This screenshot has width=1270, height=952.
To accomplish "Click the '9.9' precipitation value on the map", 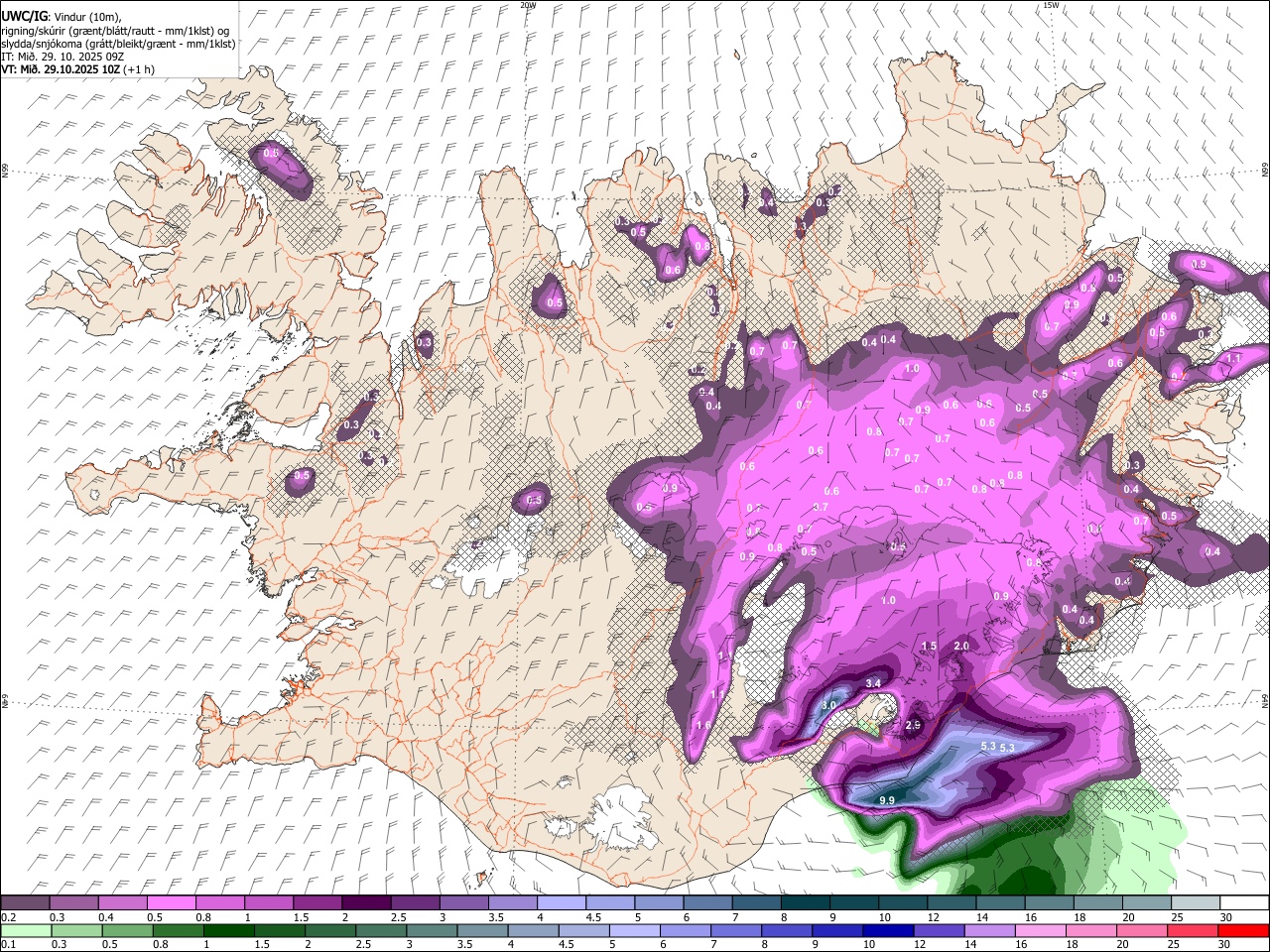I will click(887, 800).
